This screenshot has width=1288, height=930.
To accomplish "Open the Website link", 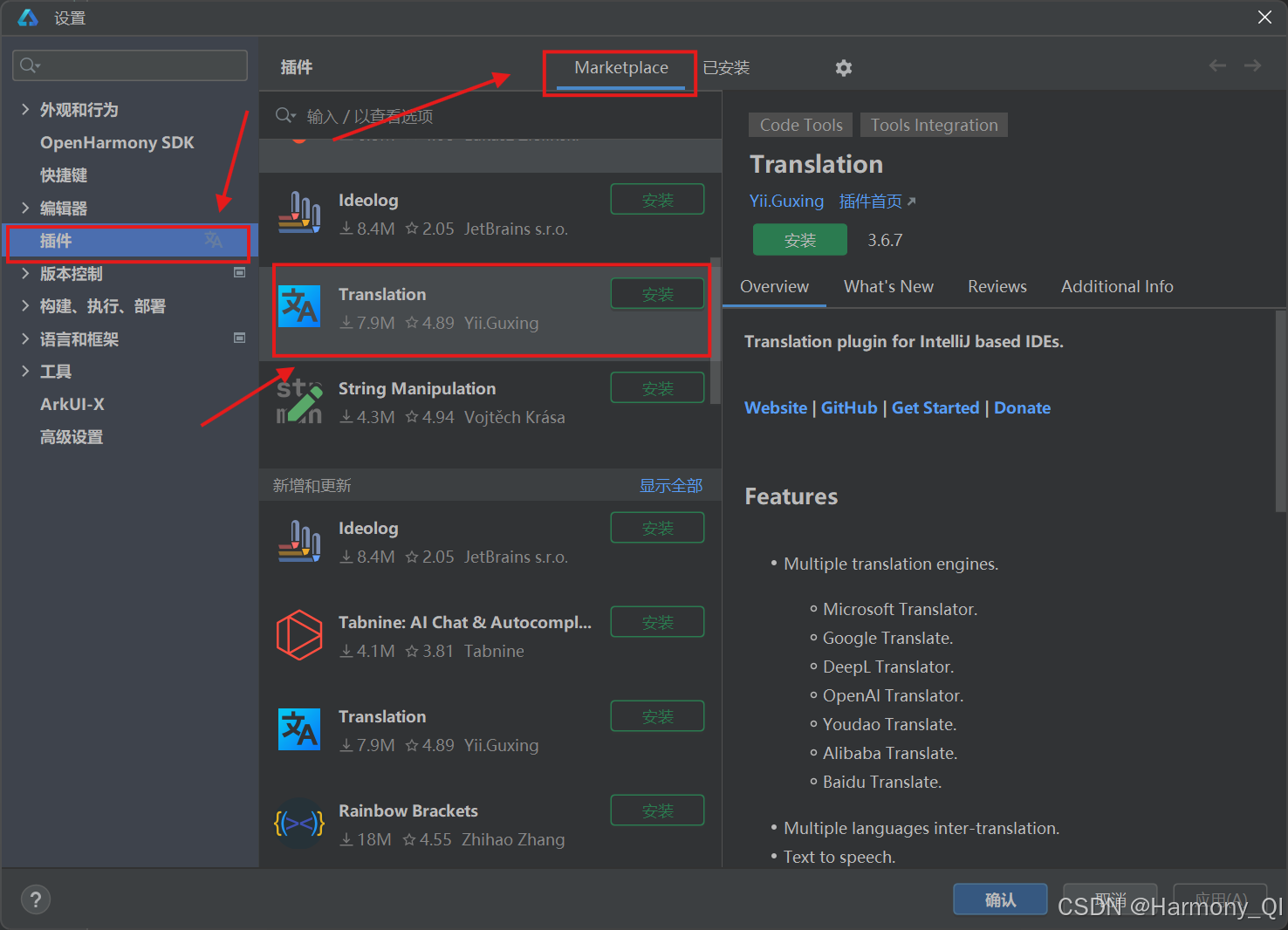I will click(x=775, y=407).
